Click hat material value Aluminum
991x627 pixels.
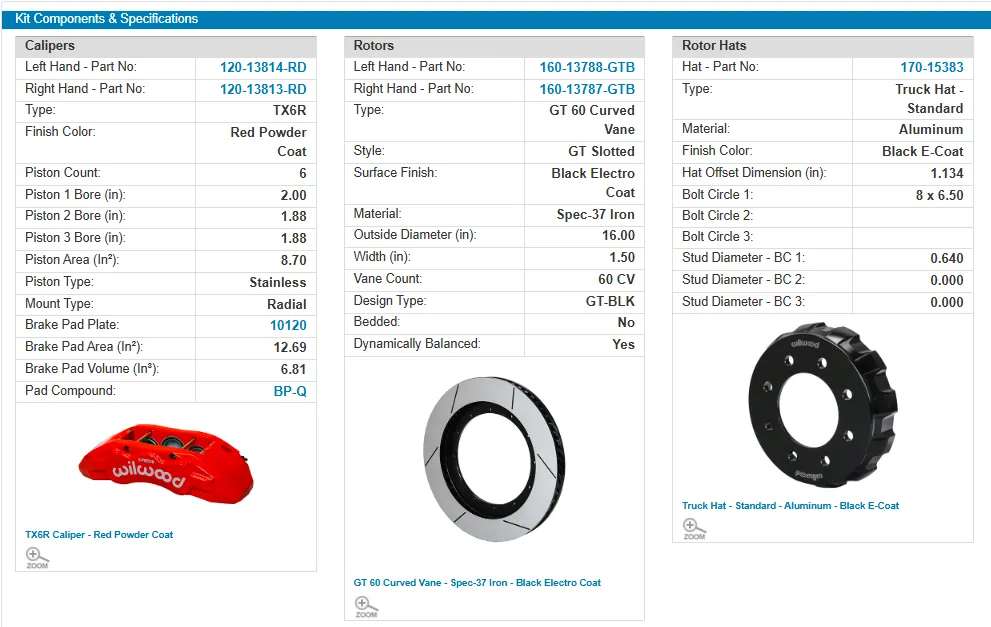coord(932,130)
